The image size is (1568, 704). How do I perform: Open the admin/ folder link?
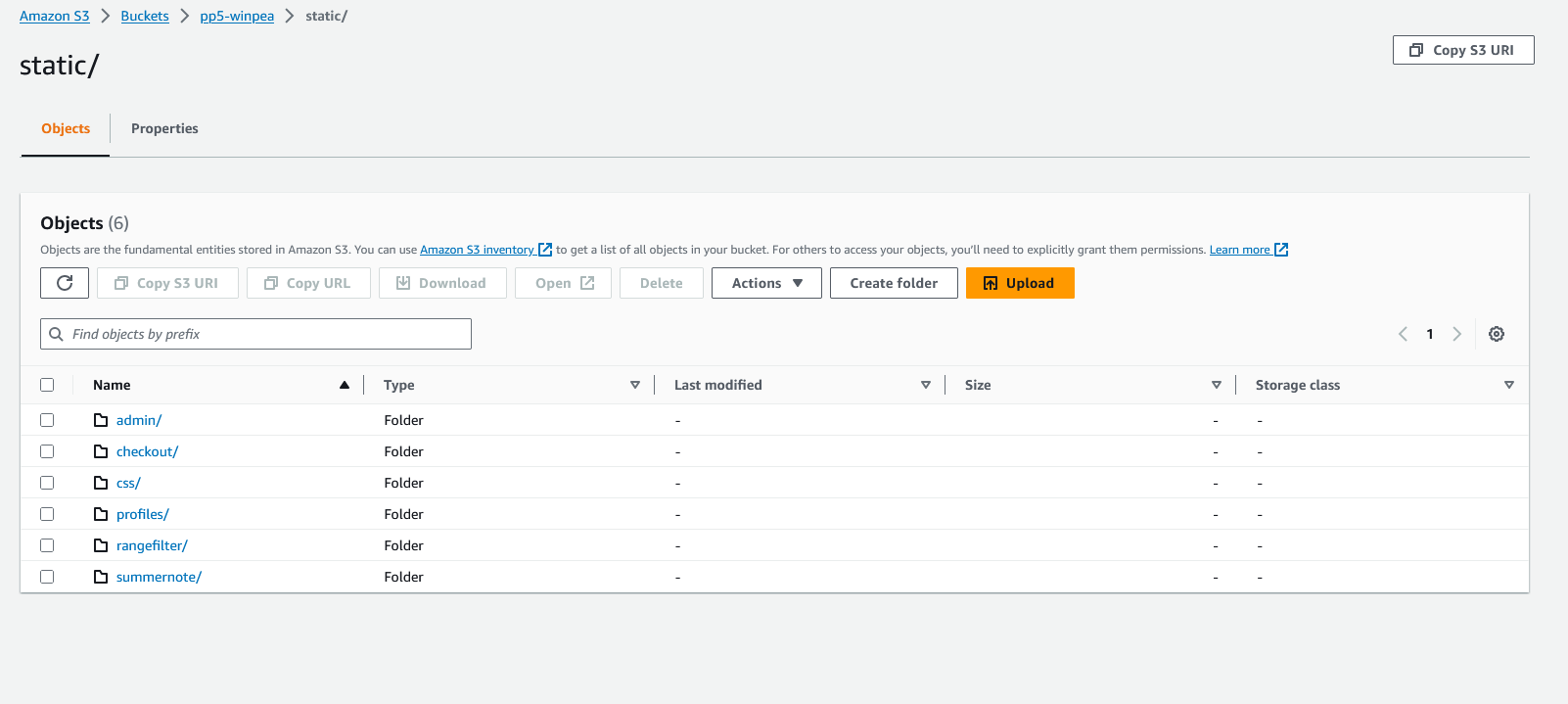tap(139, 420)
